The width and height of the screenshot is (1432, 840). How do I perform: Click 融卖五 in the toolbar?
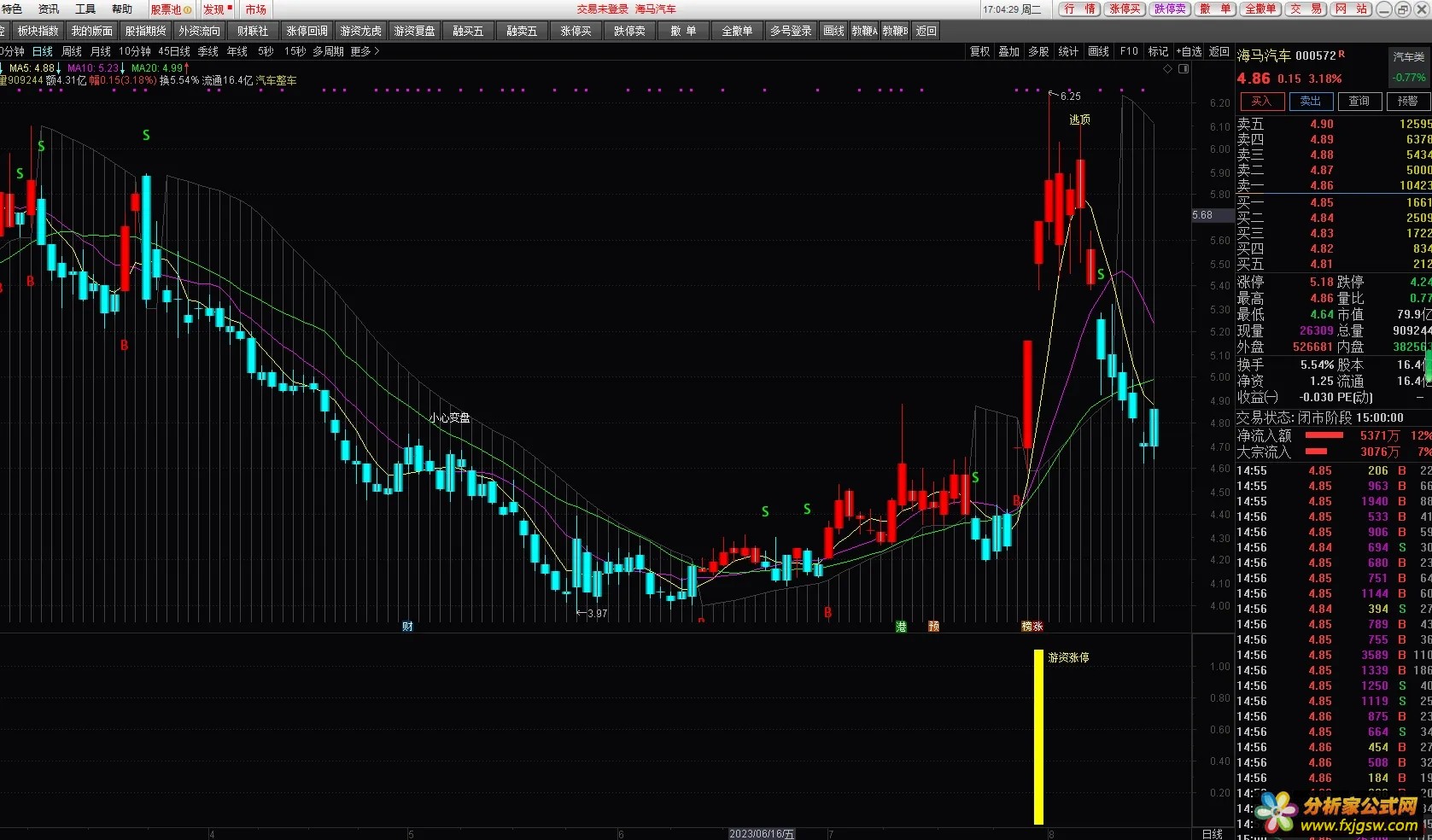pyautogui.click(x=522, y=31)
